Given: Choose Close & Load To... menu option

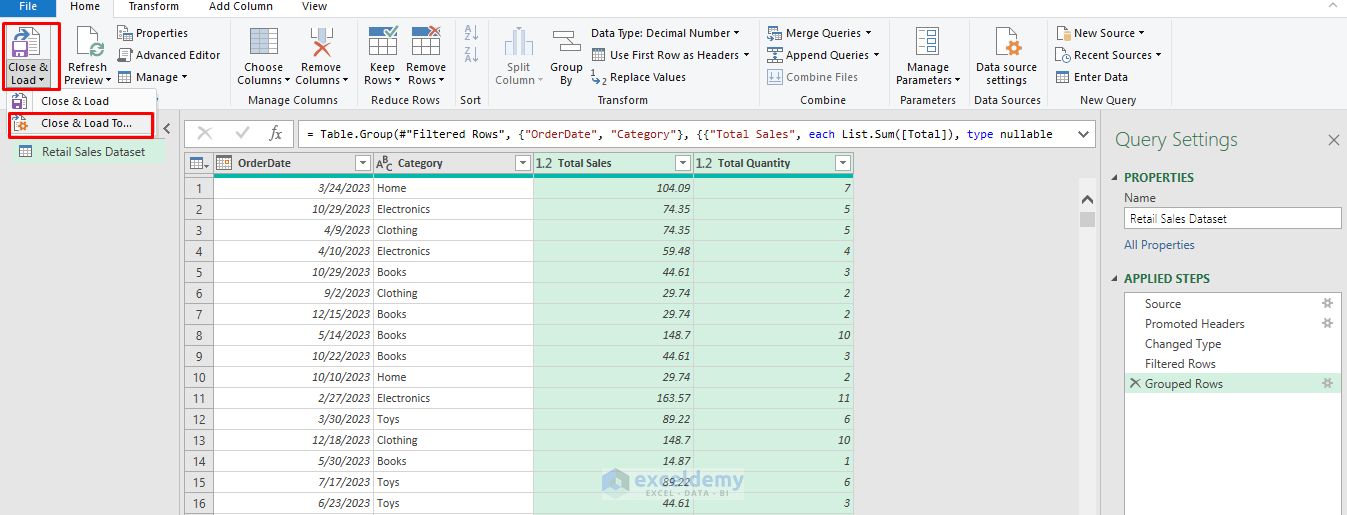Looking at the screenshot, I should click(81, 124).
